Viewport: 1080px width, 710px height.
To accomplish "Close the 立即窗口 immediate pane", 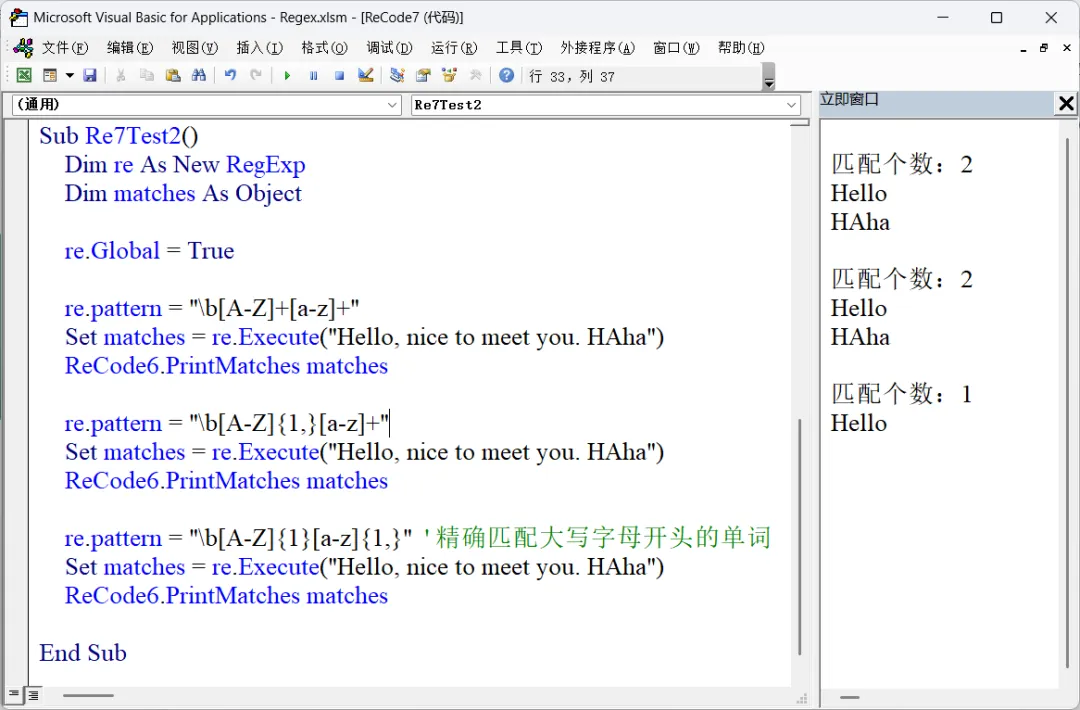I will click(1066, 103).
